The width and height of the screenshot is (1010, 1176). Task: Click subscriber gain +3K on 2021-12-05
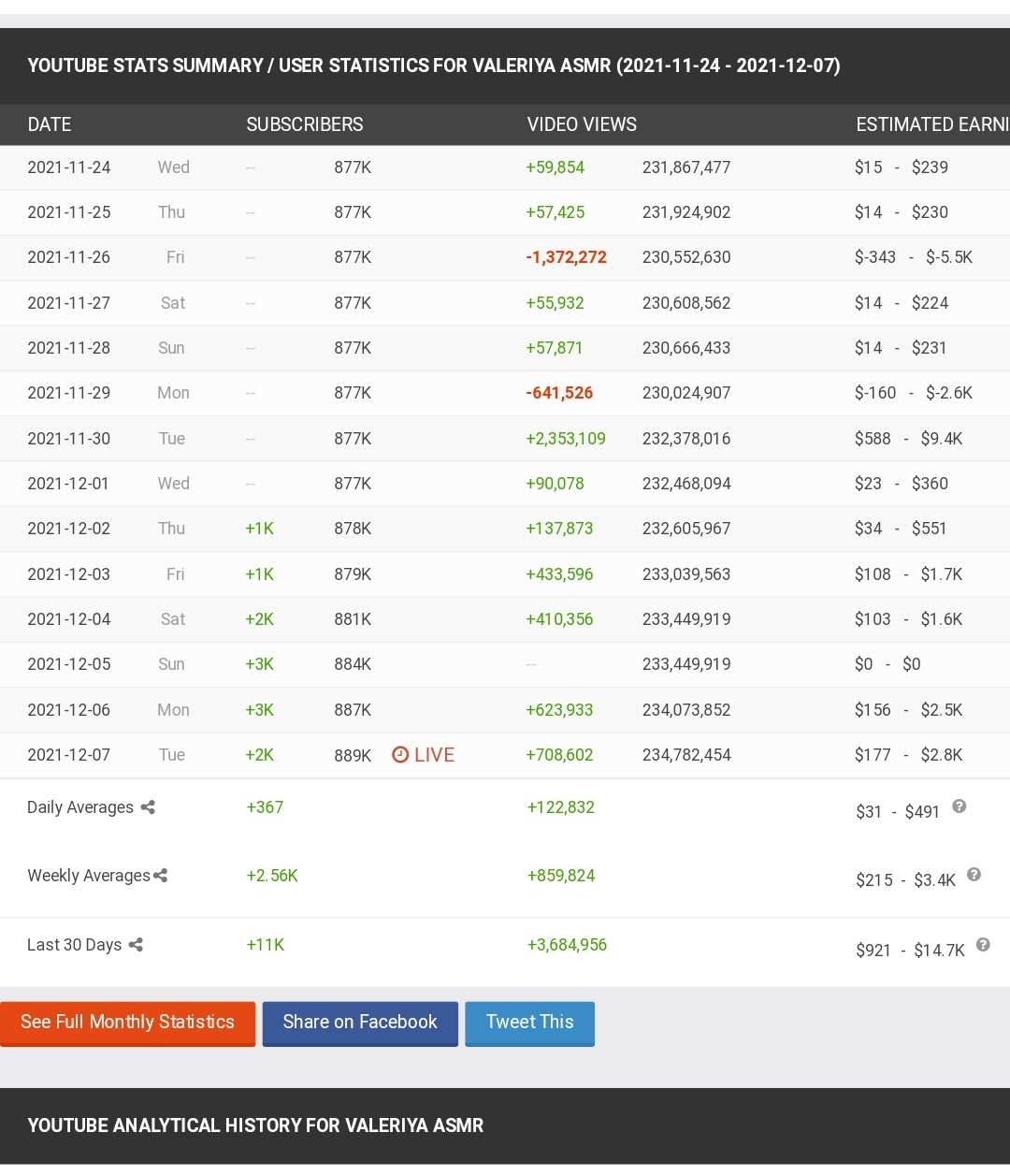coord(260,664)
